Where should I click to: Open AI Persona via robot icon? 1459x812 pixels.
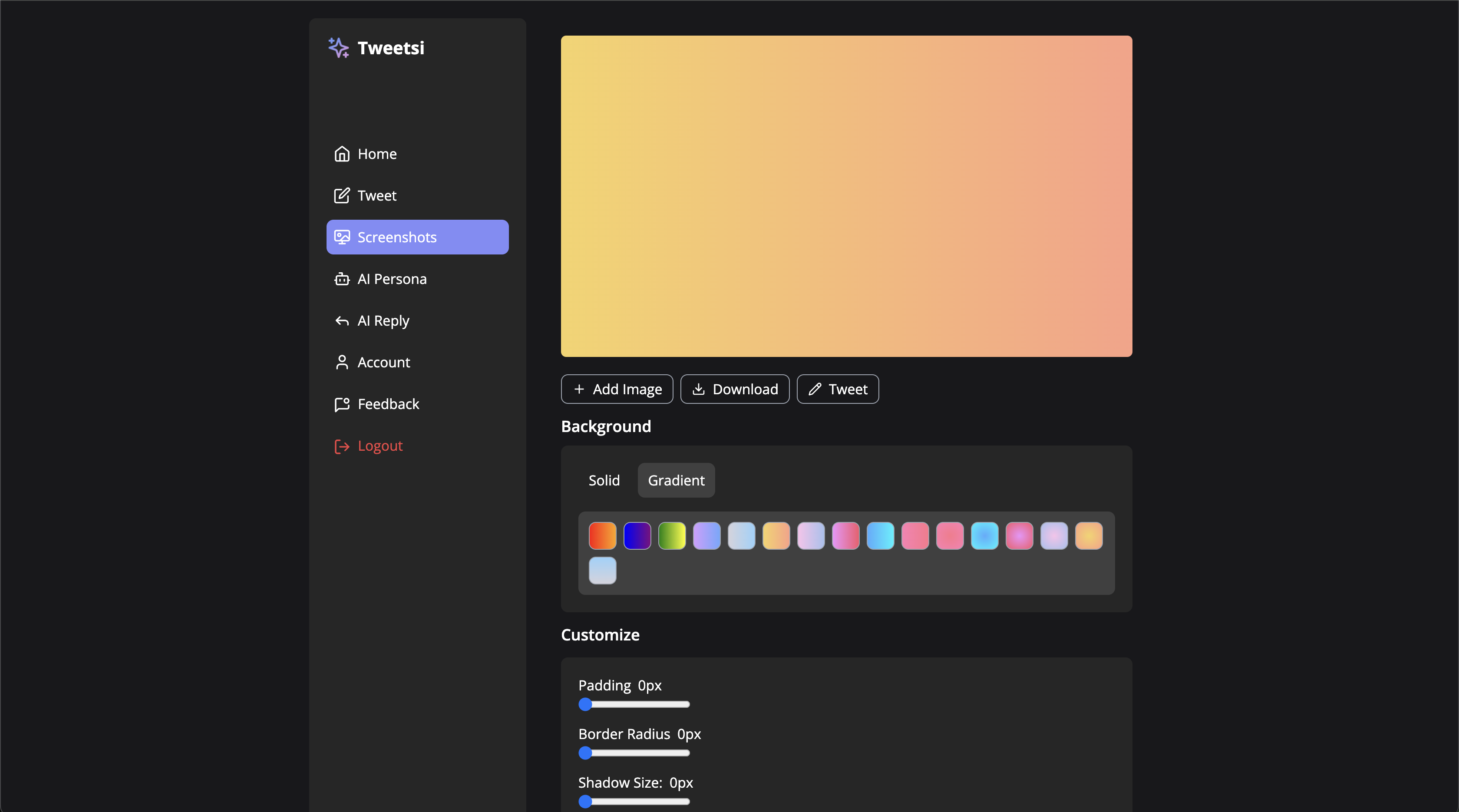[x=342, y=279]
